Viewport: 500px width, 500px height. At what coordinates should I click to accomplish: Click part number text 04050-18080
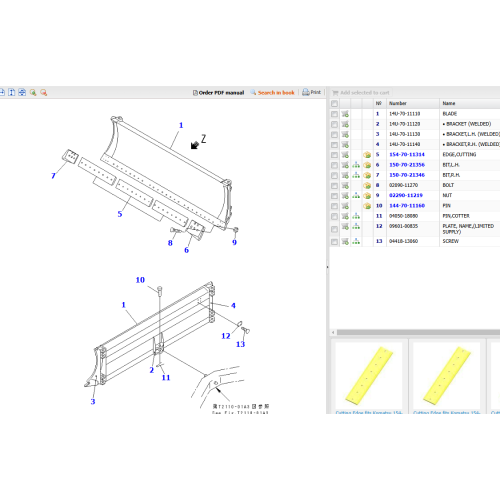(403, 216)
